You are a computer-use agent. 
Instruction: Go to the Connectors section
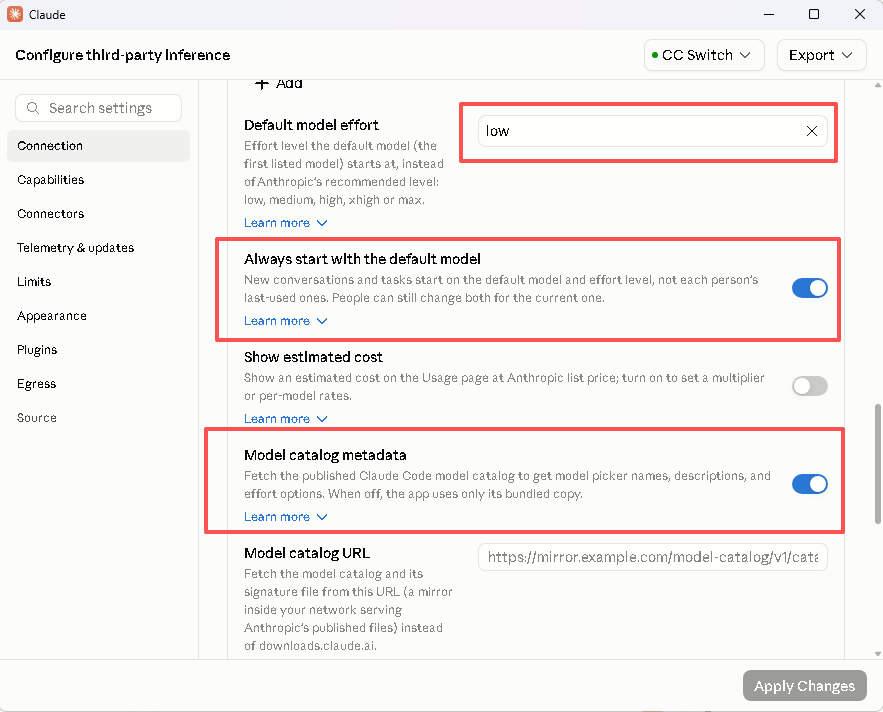point(99,213)
